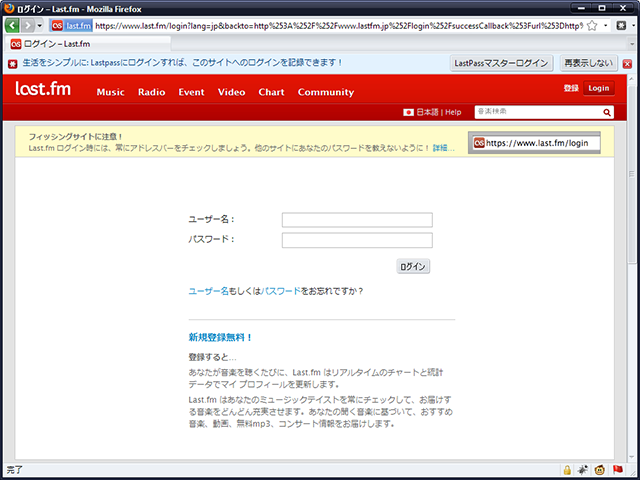Click the 再表示しない button
This screenshot has height=480, width=640.
(588, 63)
